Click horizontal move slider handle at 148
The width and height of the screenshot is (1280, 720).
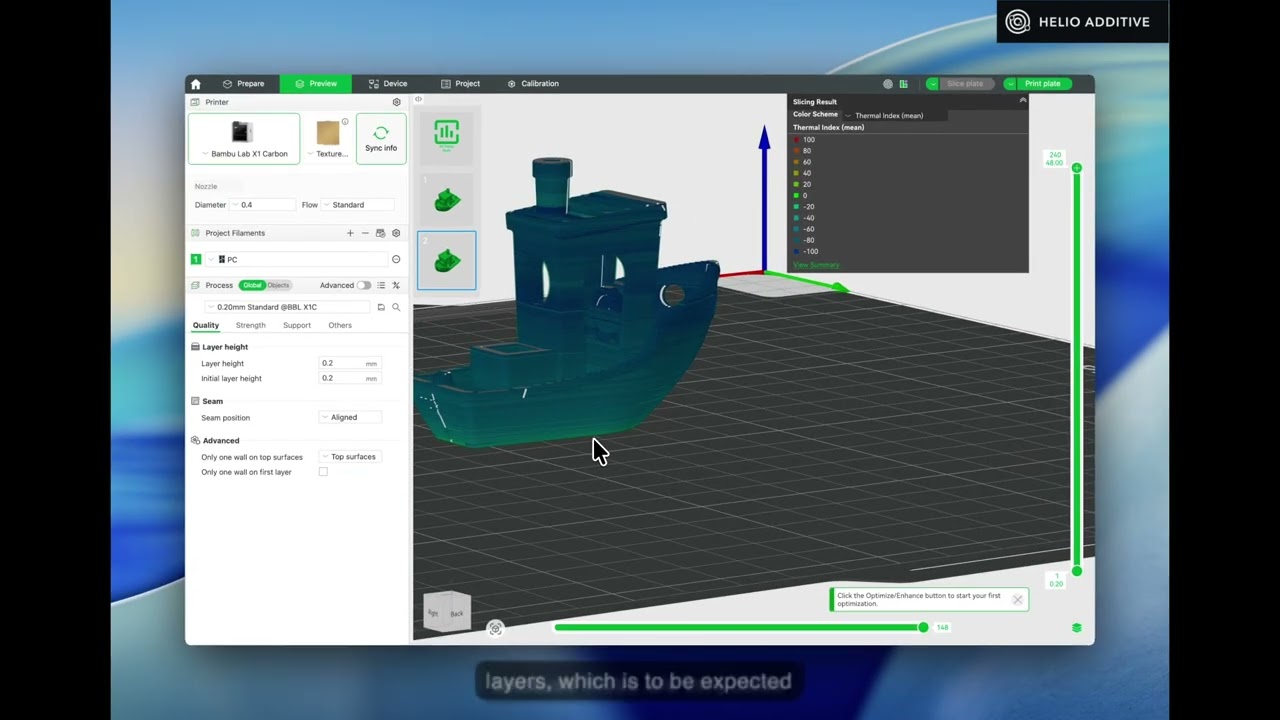point(923,627)
